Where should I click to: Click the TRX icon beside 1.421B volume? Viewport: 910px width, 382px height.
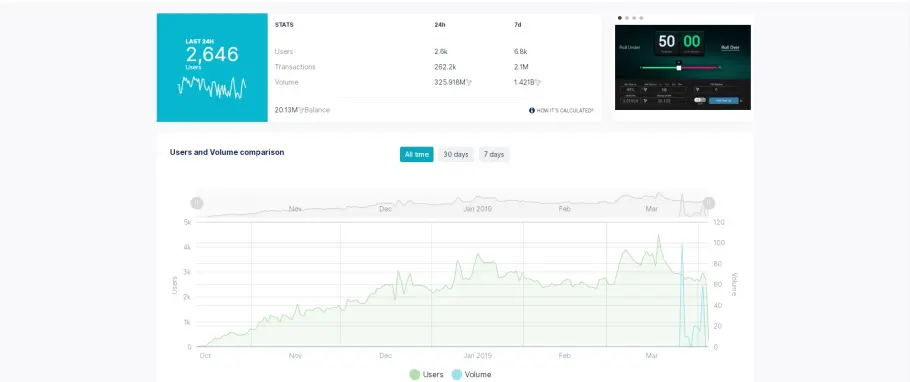point(538,82)
